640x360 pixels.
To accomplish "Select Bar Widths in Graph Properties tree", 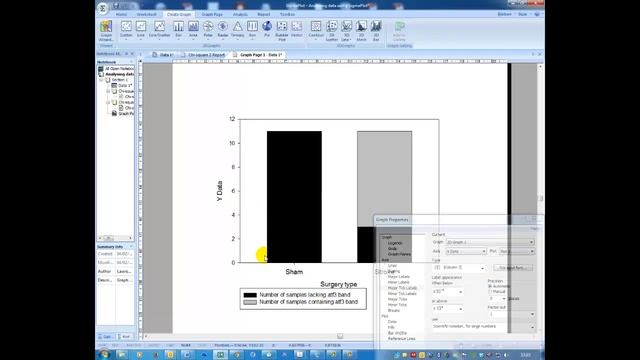I will (397, 333).
